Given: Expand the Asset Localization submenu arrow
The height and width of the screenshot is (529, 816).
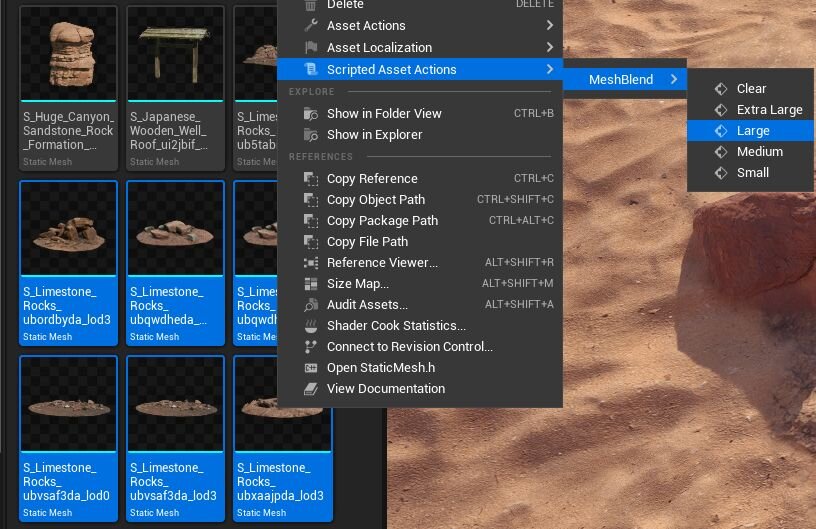Looking at the screenshot, I should tap(550, 47).
